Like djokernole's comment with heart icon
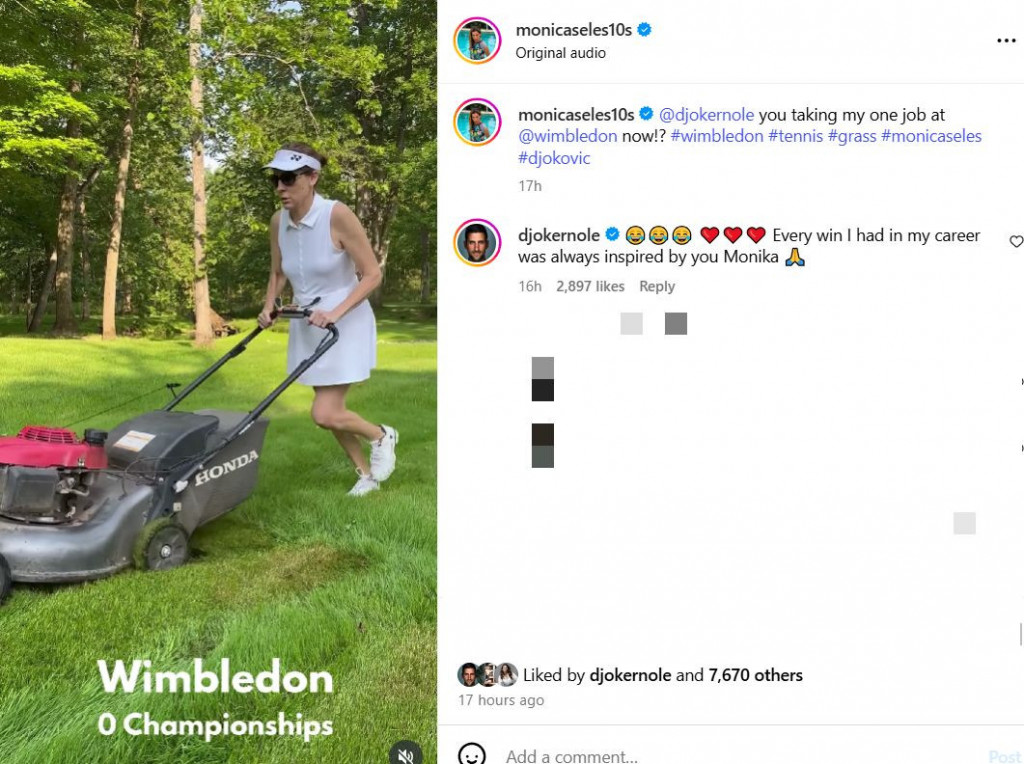Viewport: 1024px width, 764px height. pyautogui.click(x=1016, y=242)
